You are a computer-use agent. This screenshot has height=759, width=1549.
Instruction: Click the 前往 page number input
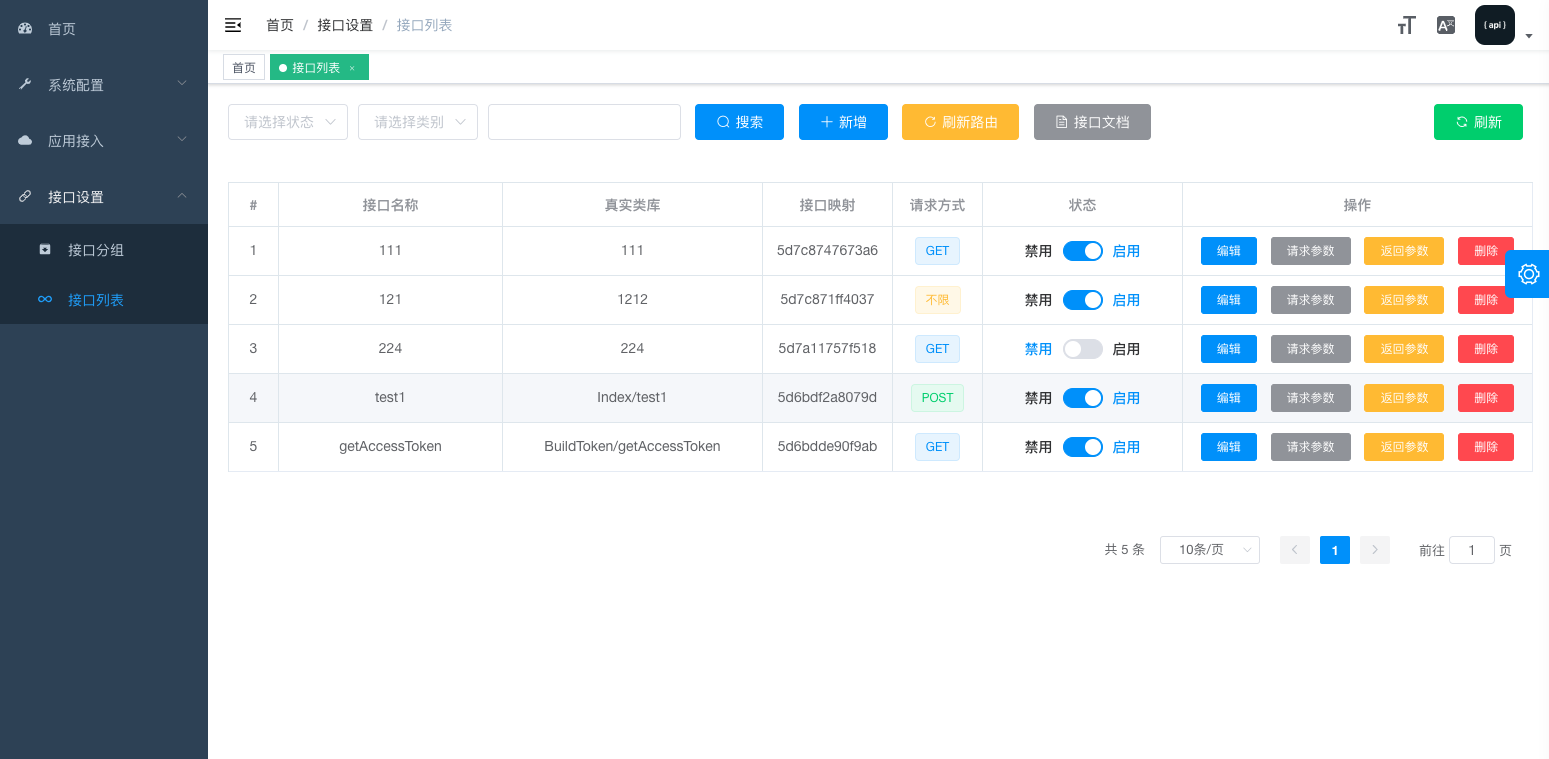(1472, 550)
